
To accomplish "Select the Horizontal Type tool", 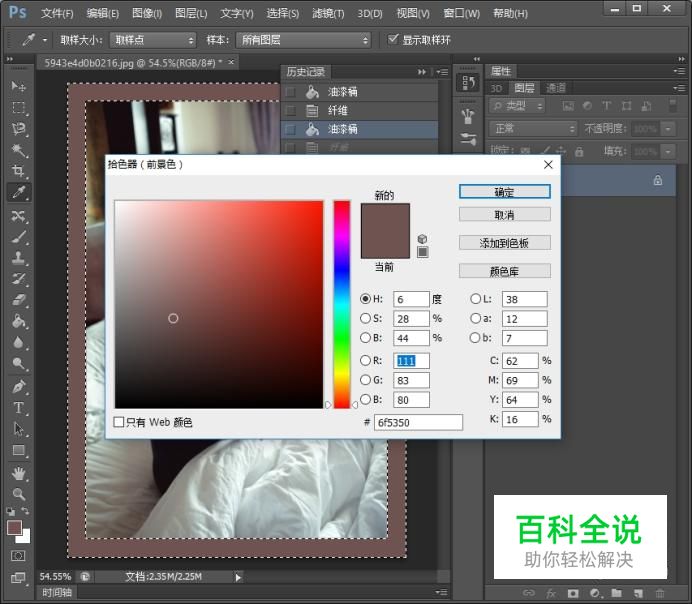I will pyautogui.click(x=18, y=408).
